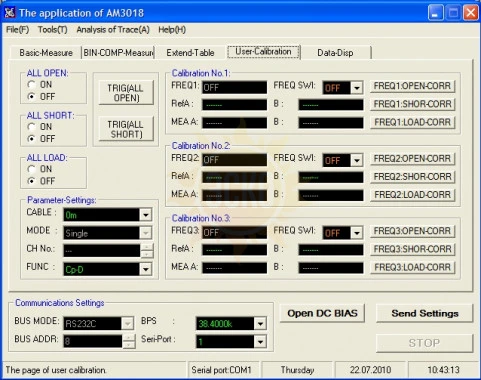Turn ALL LOAD to ON
This screenshot has width=481, height=380.
(x=32, y=169)
